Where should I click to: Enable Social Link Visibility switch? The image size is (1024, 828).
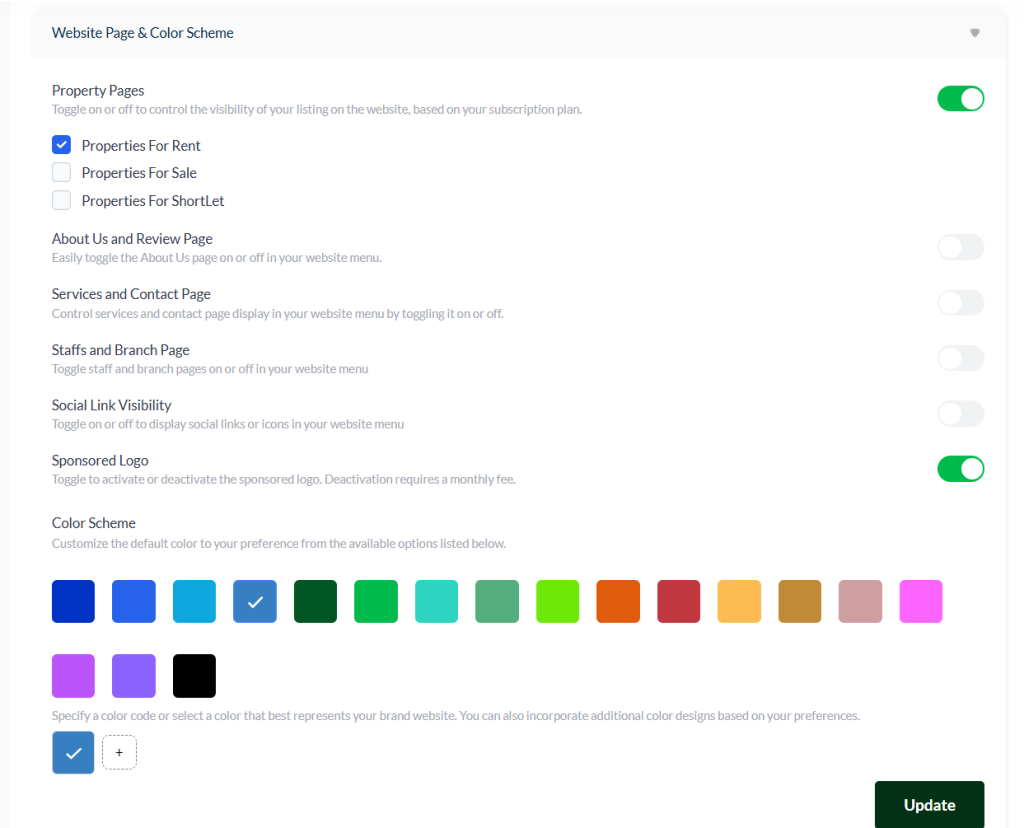tap(960, 414)
